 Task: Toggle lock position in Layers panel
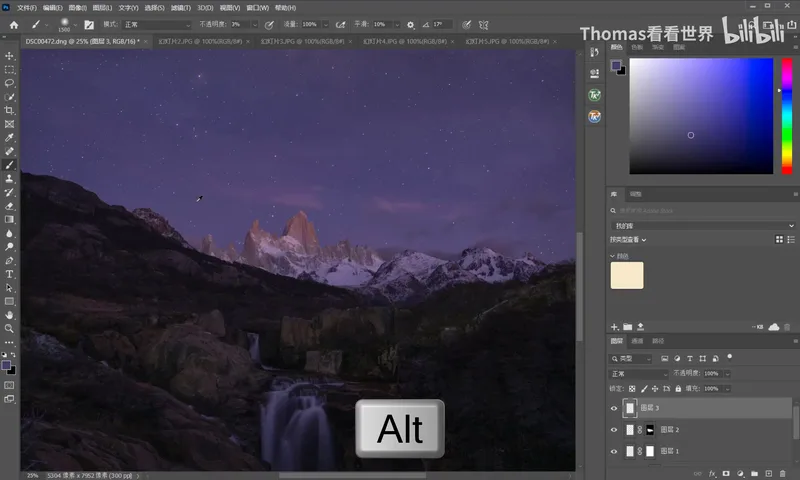(x=655, y=389)
